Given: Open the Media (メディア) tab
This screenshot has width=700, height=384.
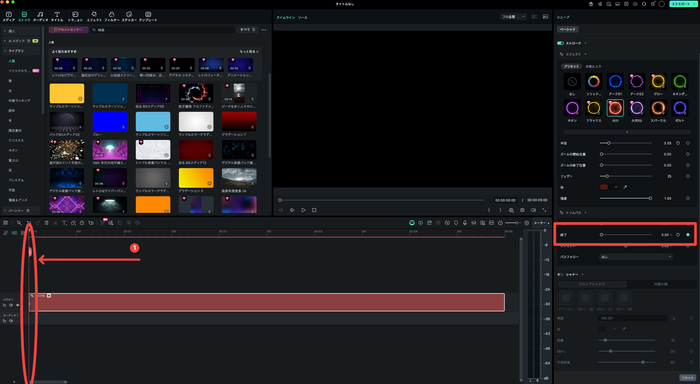Looking at the screenshot, I should [8, 17].
